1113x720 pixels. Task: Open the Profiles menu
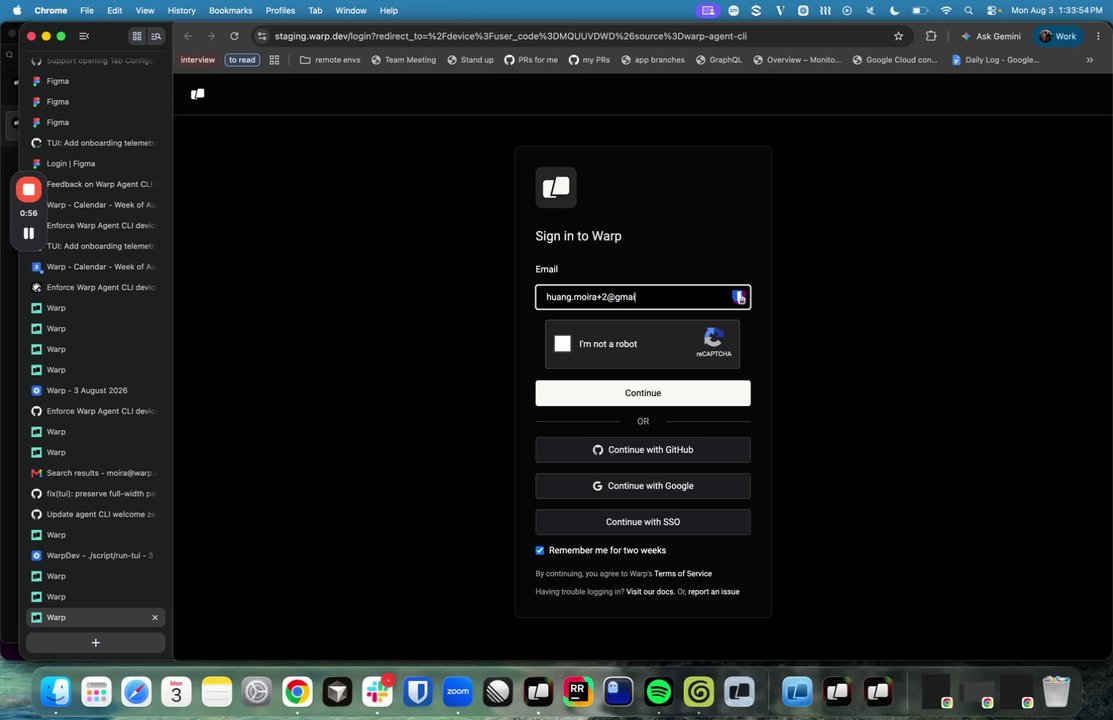(x=280, y=11)
